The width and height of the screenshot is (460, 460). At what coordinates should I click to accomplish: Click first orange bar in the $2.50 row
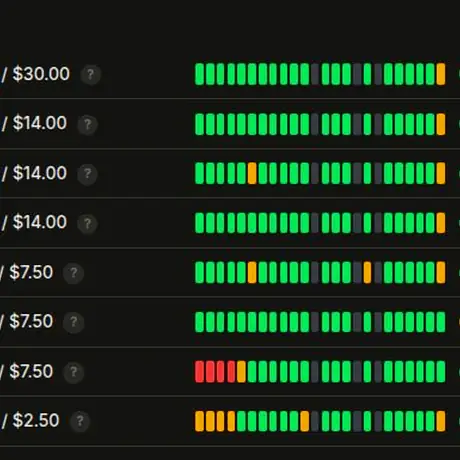(x=199, y=421)
